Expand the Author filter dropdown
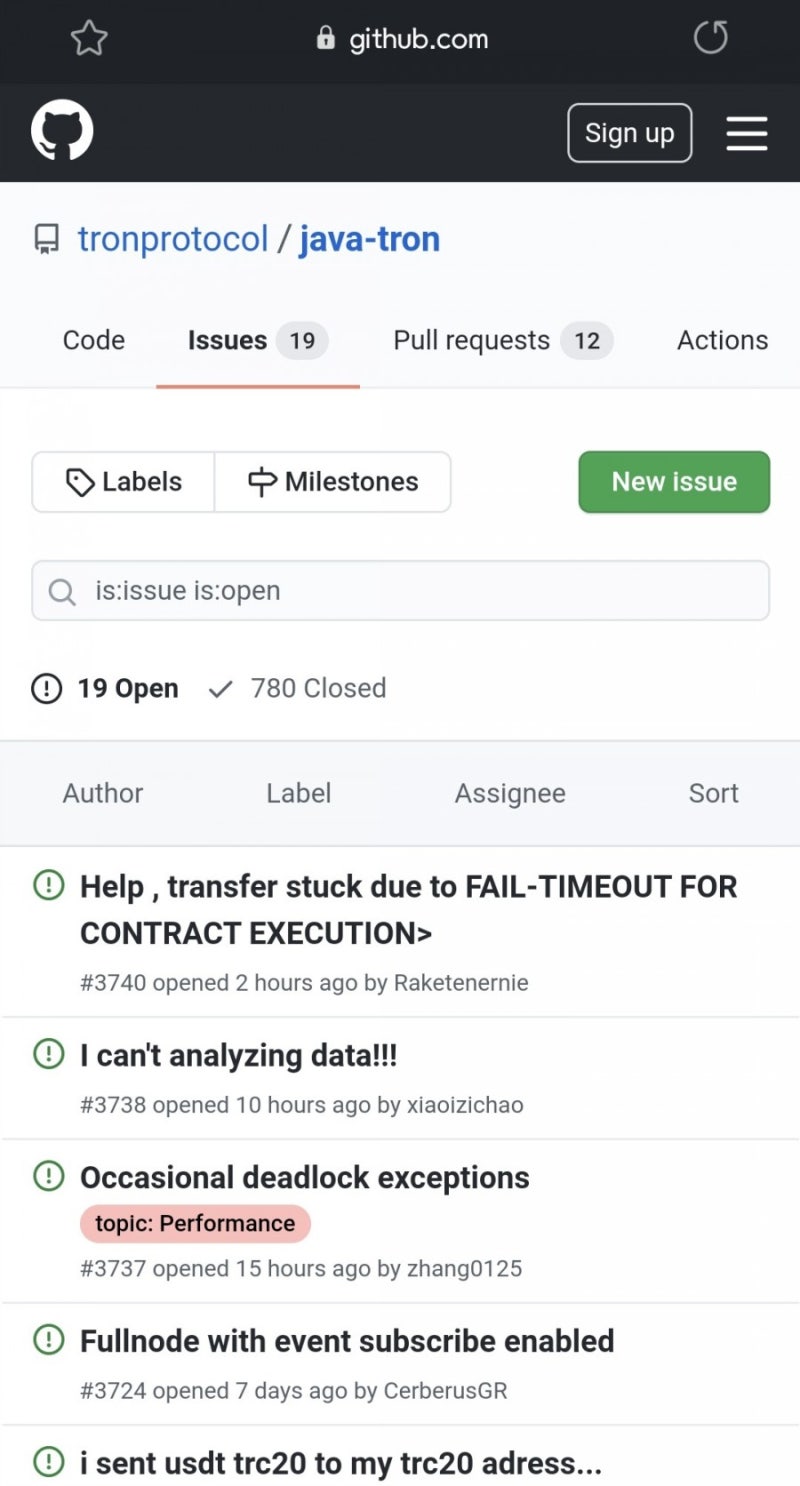The height and width of the screenshot is (1486, 800). tap(103, 793)
